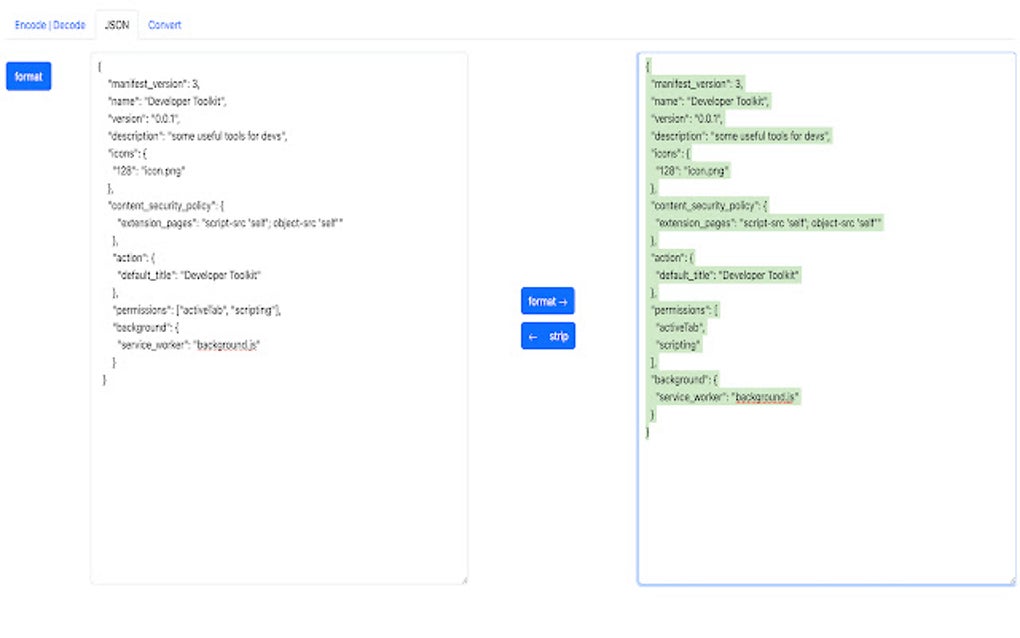Select the JSON tab
1020x638 pixels.
click(116, 25)
